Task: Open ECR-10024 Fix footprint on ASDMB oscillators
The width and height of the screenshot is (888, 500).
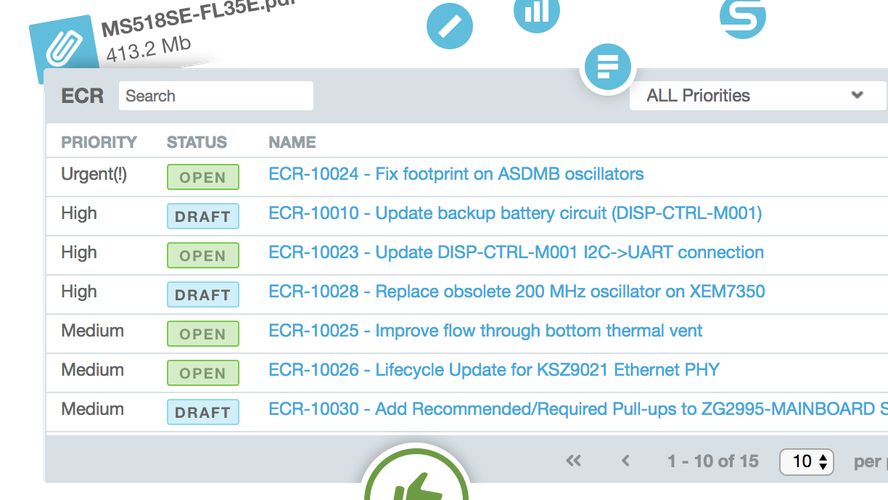Action: (456, 174)
